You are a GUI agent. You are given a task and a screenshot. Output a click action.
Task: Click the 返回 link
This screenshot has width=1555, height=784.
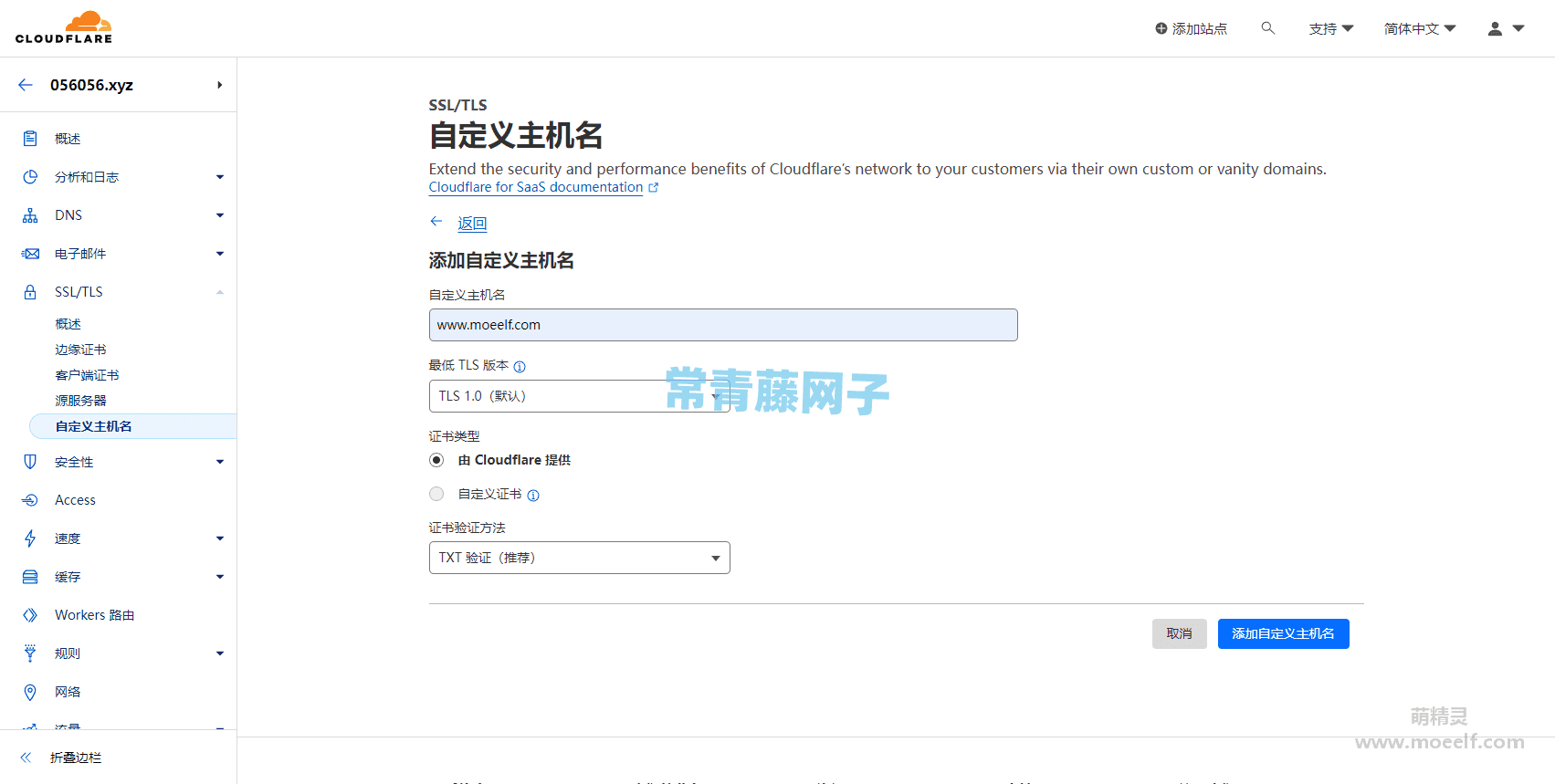[472, 224]
